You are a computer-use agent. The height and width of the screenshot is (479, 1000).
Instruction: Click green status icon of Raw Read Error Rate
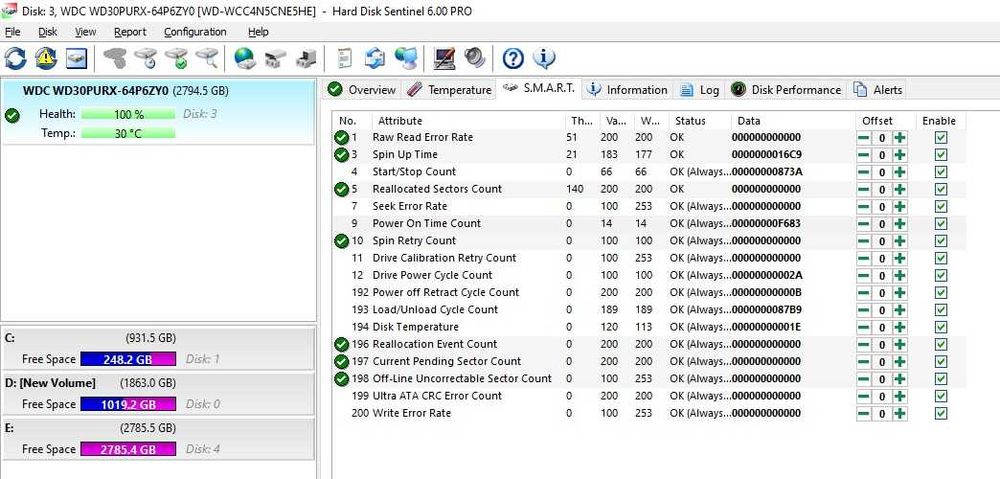pos(341,138)
